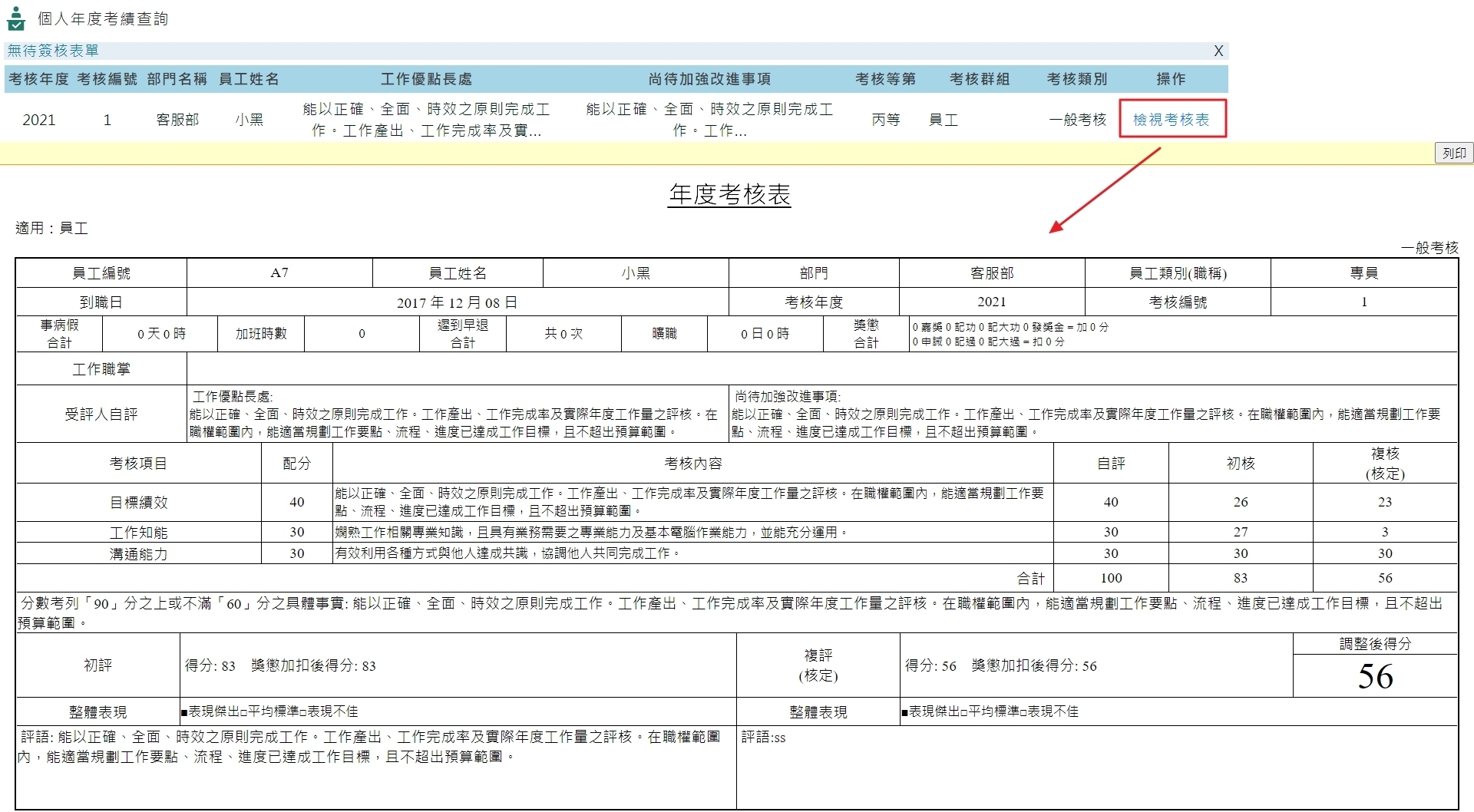This screenshot has height=812, width=1474.
Task: Click the 年度考核表 form title
Action: click(x=729, y=195)
